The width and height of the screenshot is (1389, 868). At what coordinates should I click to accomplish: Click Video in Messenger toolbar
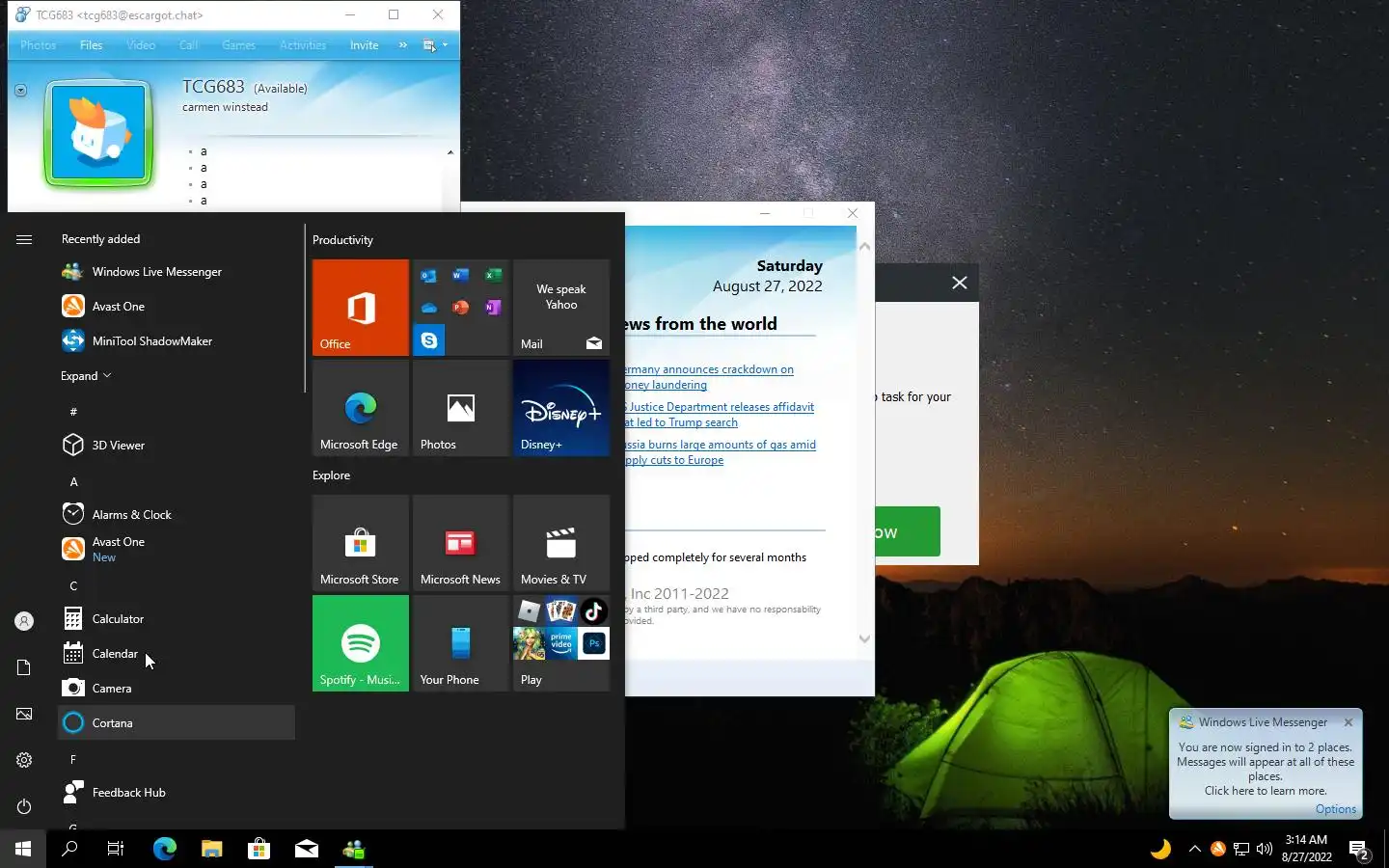(141, 45)
